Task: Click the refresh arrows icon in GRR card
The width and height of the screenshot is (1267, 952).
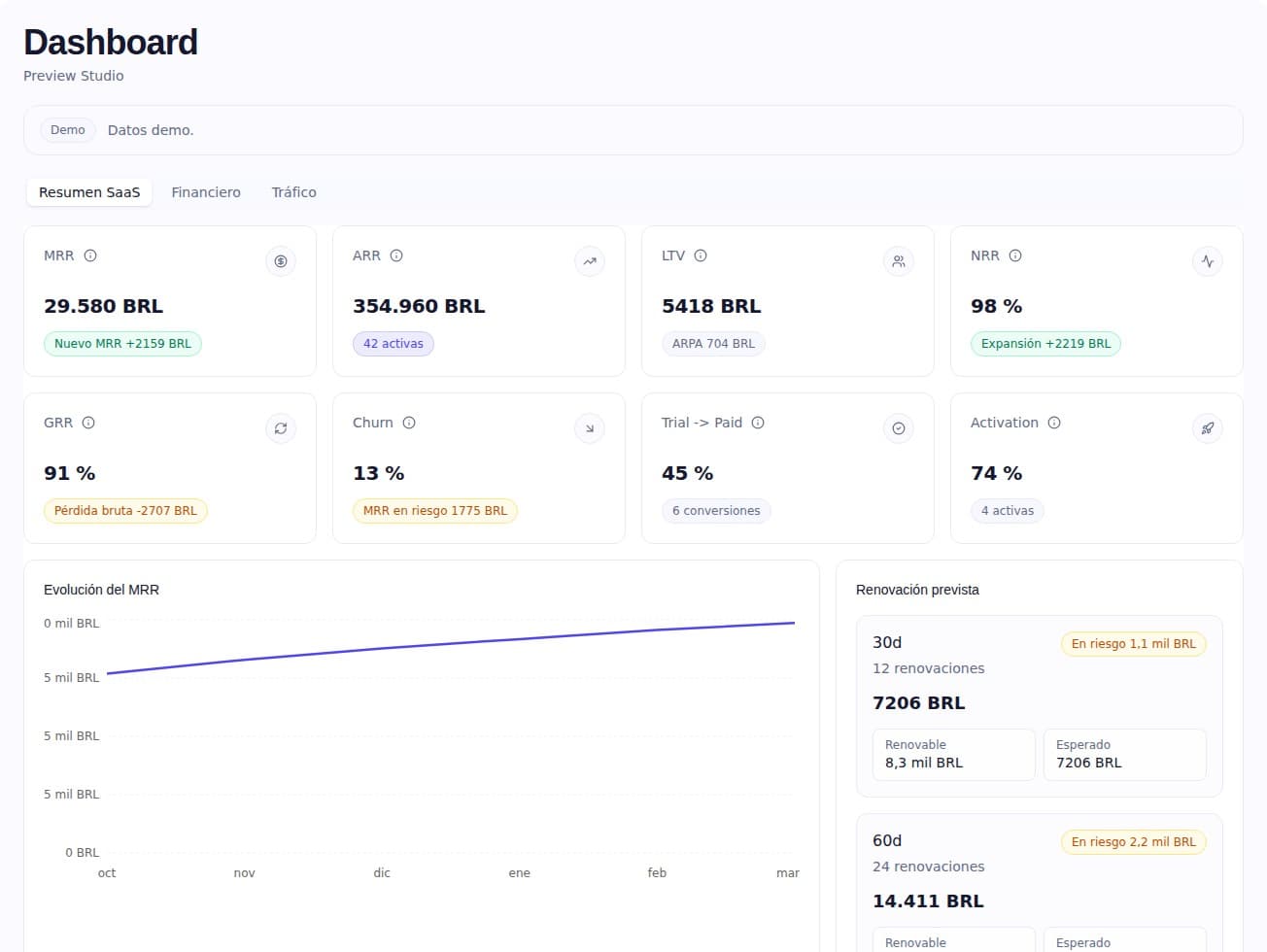Action: 281,428
